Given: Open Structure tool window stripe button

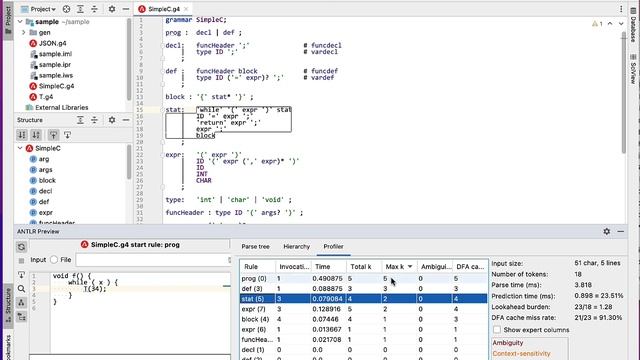Looking at the screenshot, I should (x=8, y=306).
